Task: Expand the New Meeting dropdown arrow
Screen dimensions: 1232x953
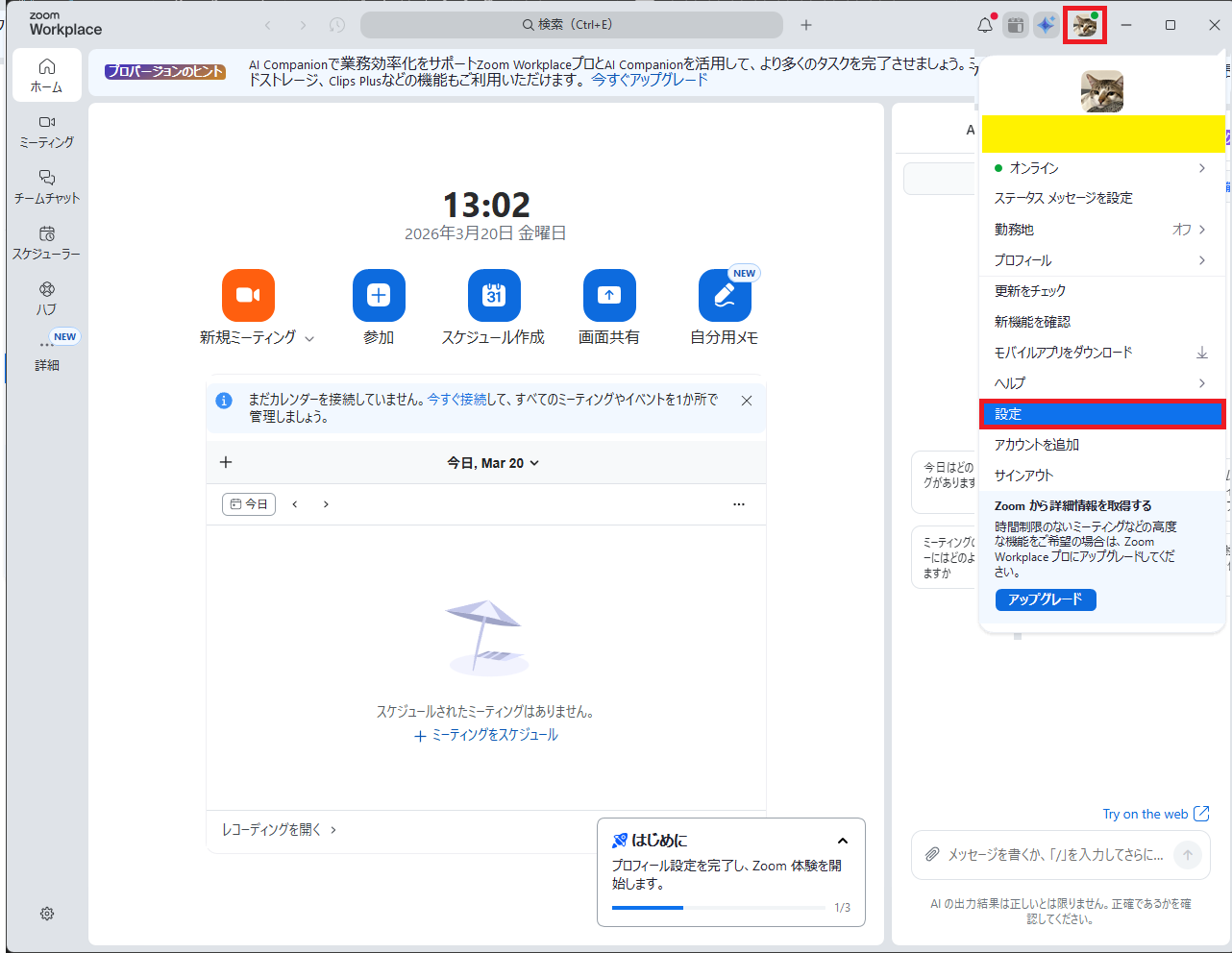Action: point(309,338)
